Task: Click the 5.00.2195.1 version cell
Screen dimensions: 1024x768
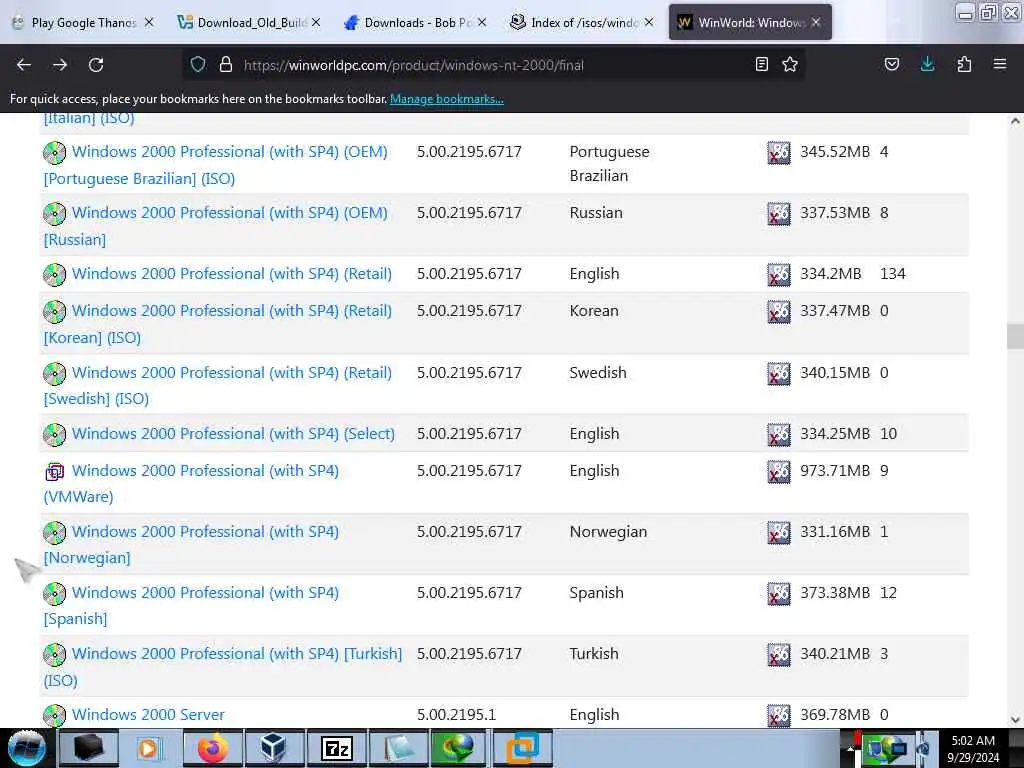Action: point(456,714)
